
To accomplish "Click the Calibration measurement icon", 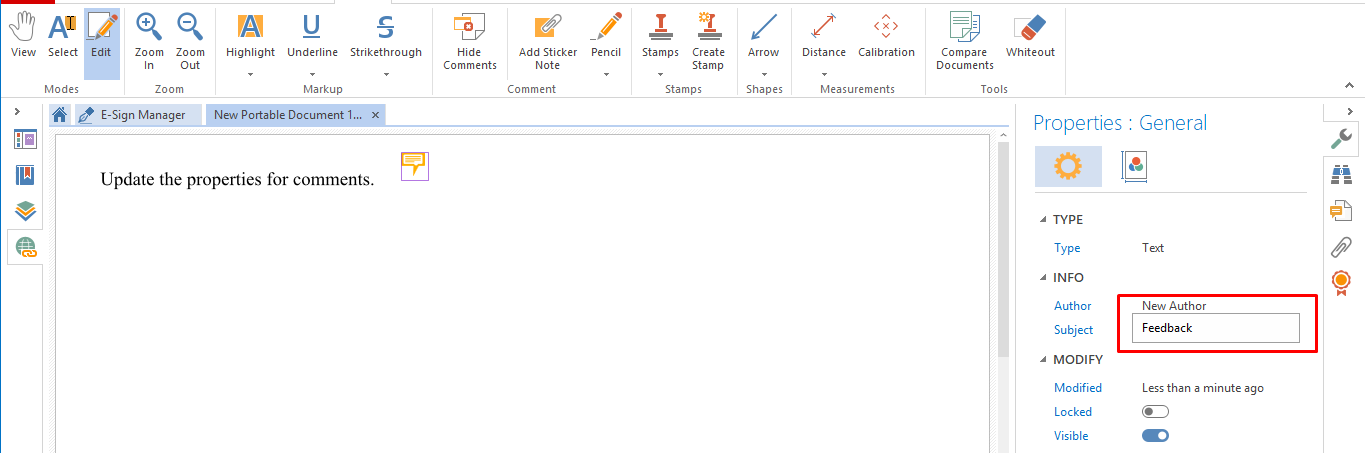I will pos(885,38).
